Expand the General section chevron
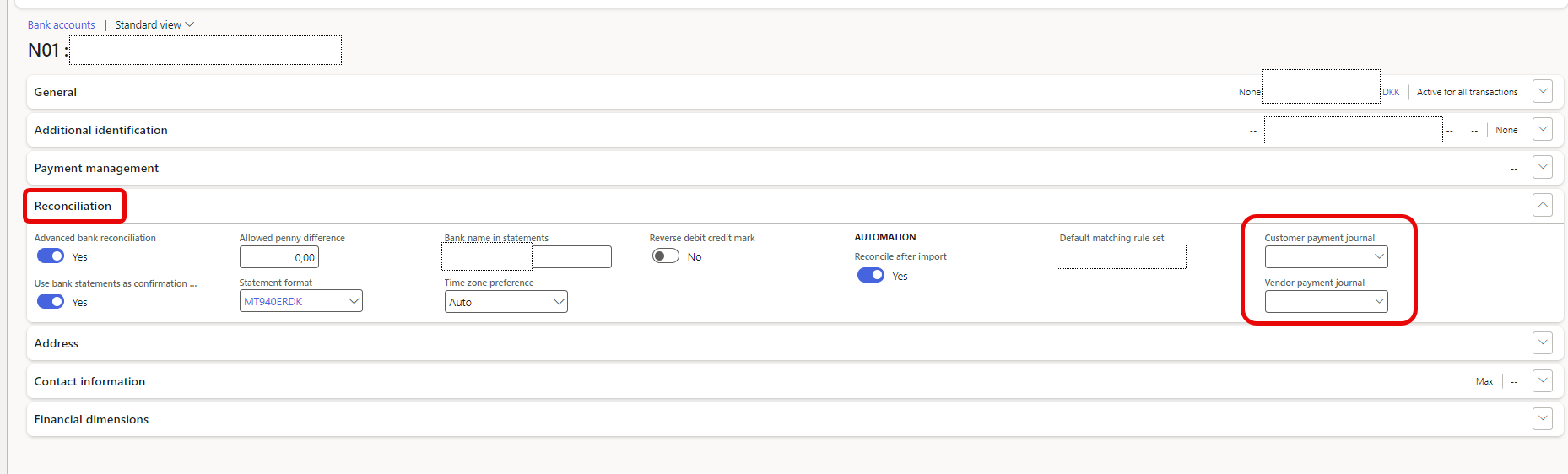This screenshot has width=1568, height=474. click(x=1542, y=91)
